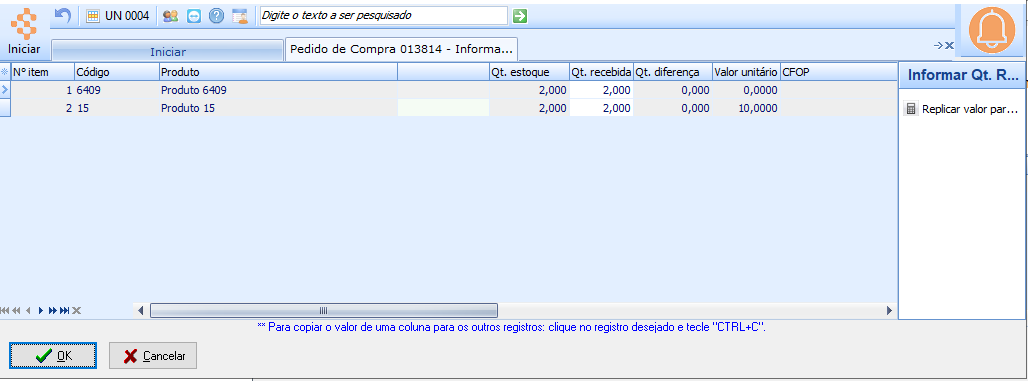Click the CFOP column header
This screenshot has height=381, width=1028.
[839, 72]
